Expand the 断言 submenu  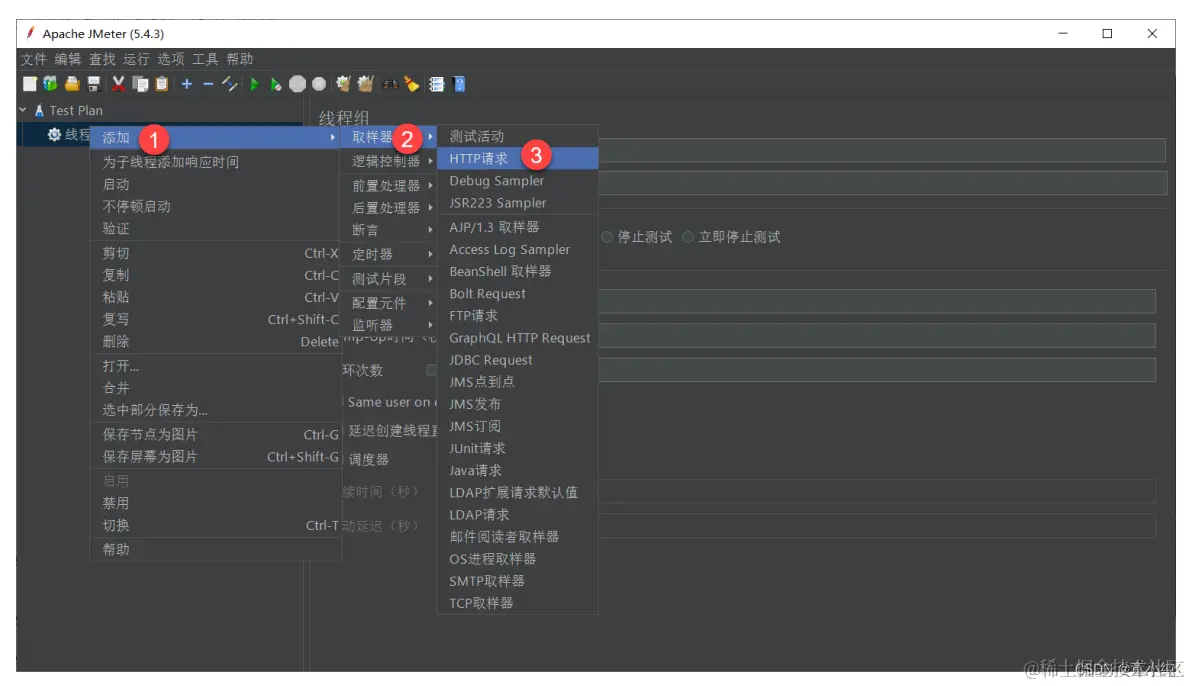point(390,229)
